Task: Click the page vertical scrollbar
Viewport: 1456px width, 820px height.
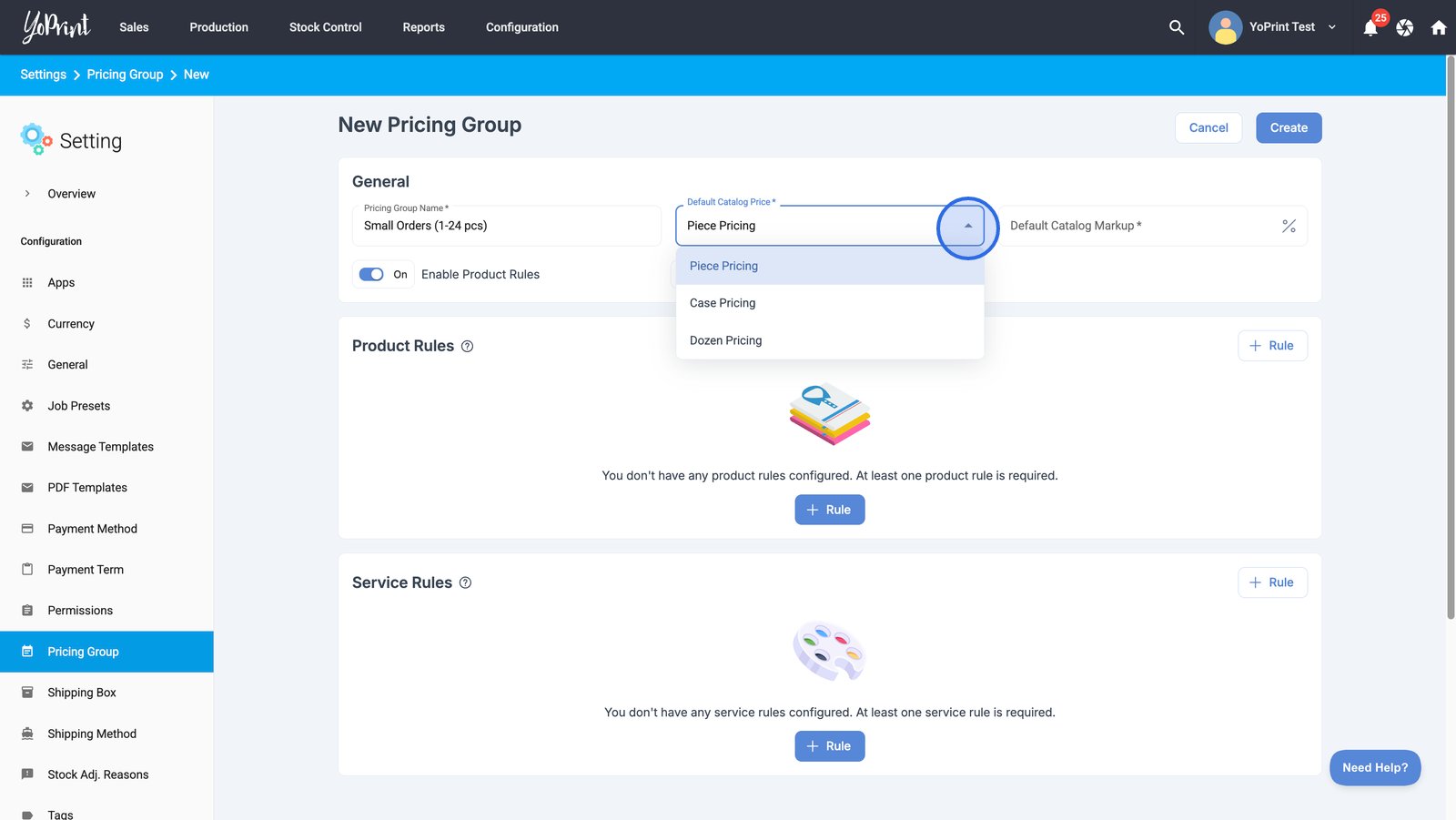Action: (1451, 337)
